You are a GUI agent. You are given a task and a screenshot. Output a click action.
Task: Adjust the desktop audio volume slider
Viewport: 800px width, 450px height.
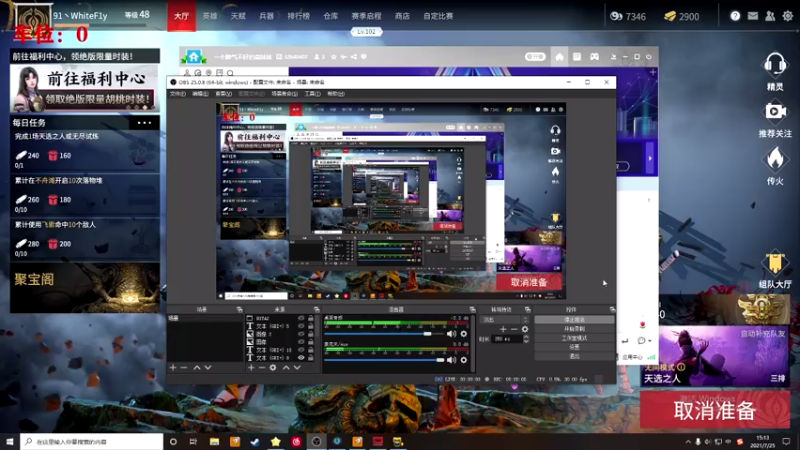pyautogui.click(x=385, y=334)
